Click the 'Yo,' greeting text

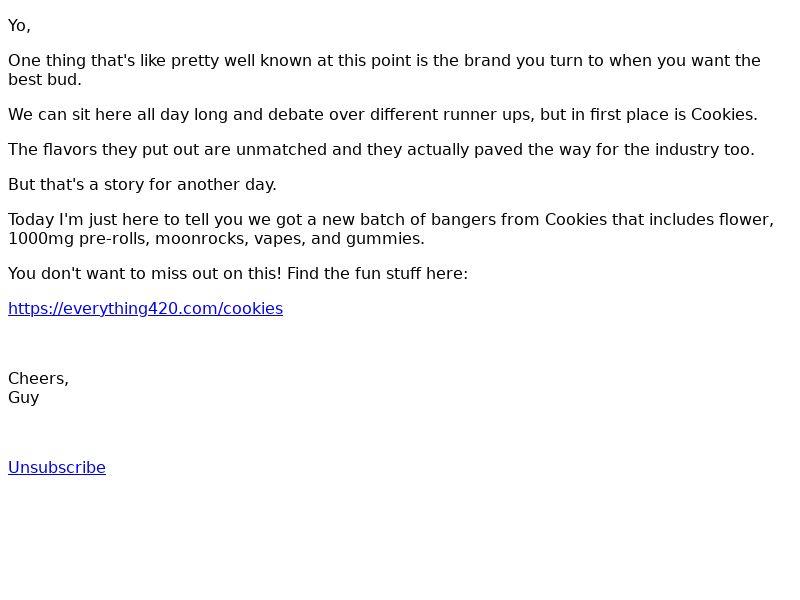point(19,26)
